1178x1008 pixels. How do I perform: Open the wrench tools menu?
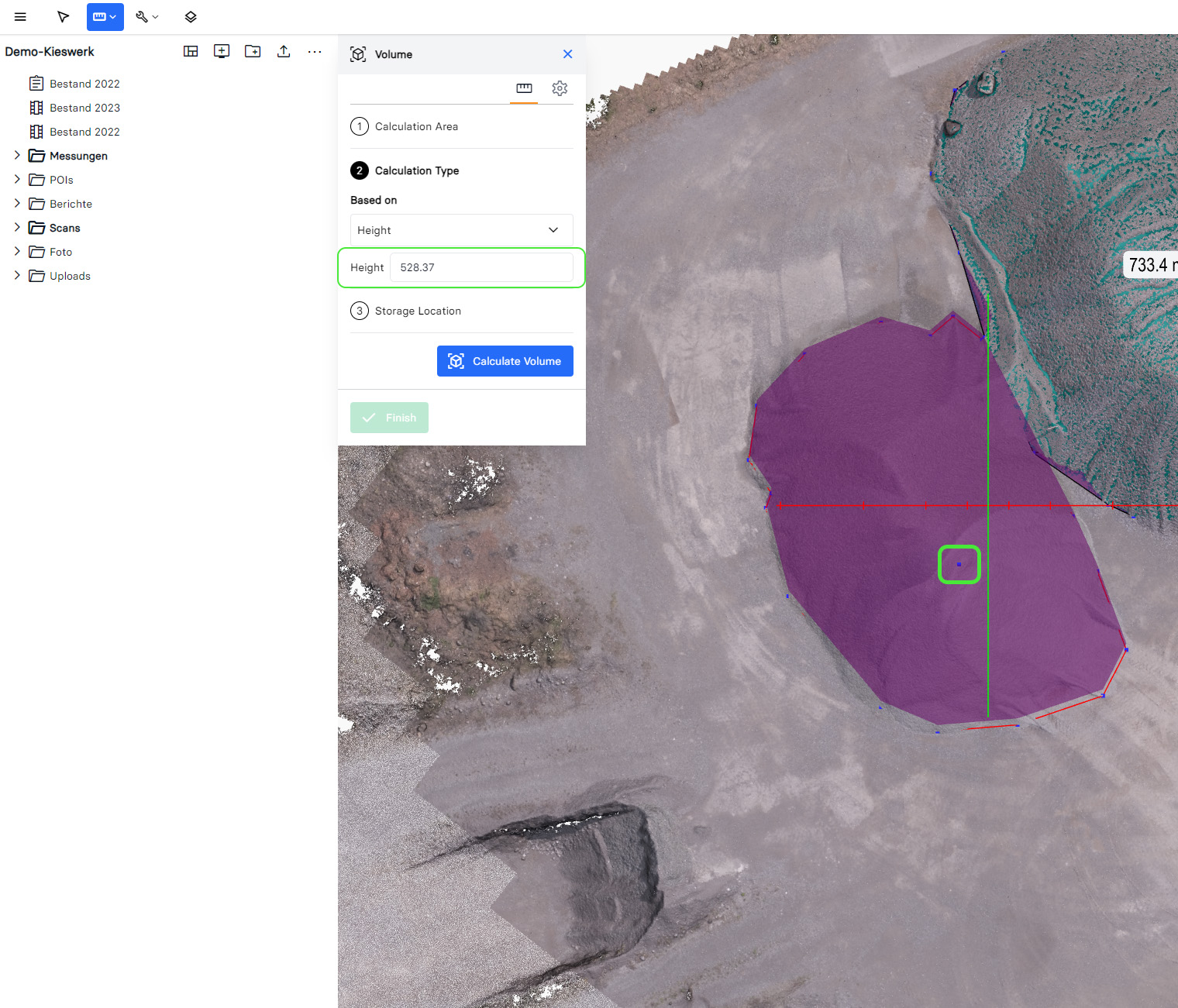coord(146,17)
